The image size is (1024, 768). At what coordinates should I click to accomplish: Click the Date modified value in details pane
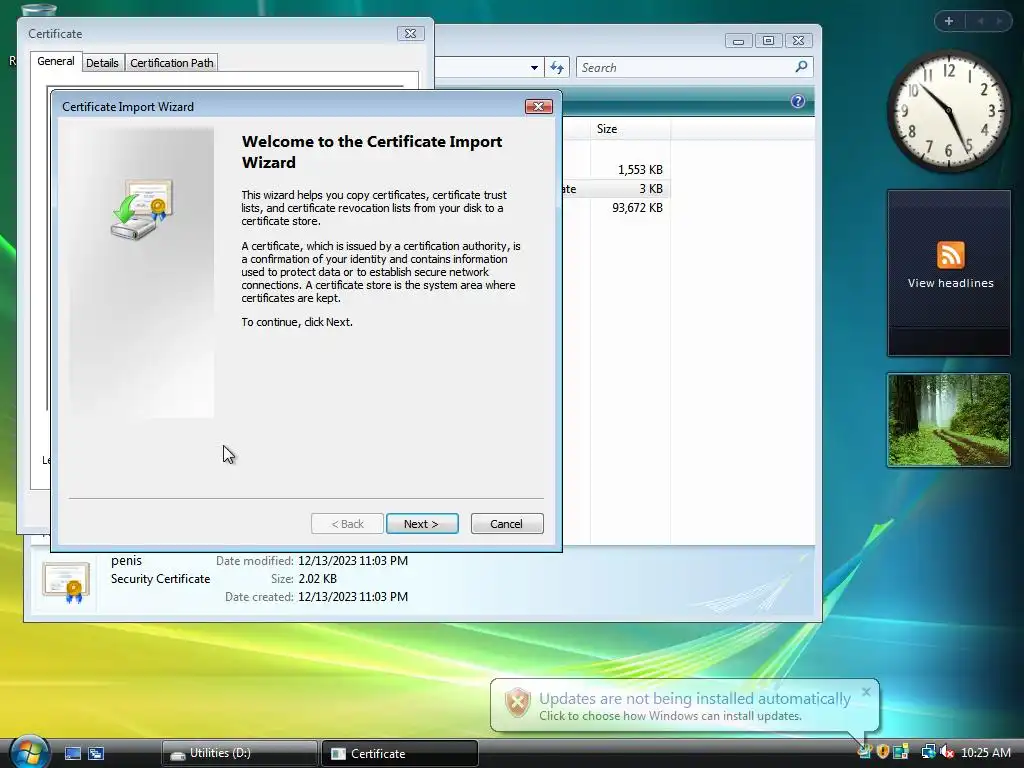pos(353,561)
